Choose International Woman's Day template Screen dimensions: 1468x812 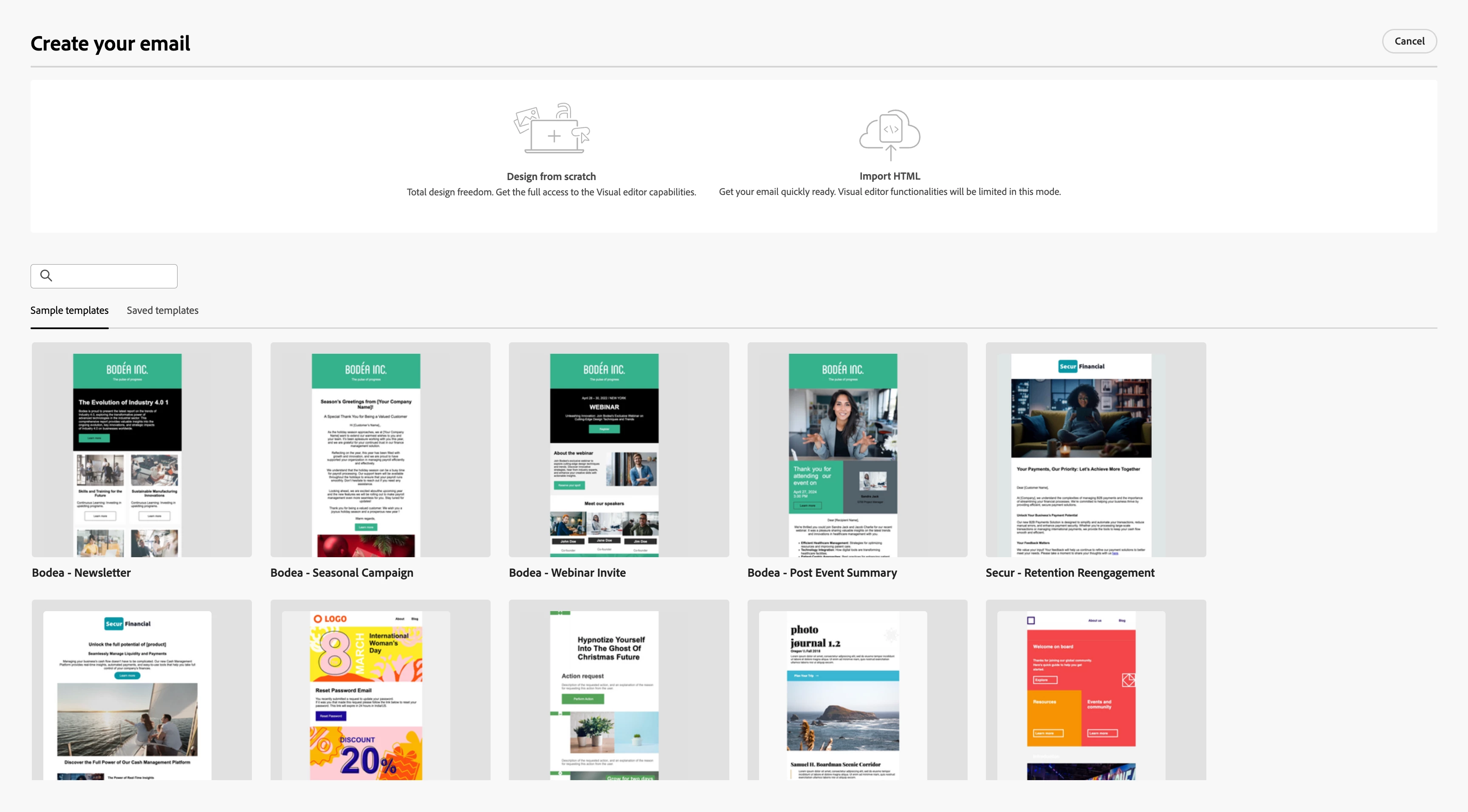(380, 690)
